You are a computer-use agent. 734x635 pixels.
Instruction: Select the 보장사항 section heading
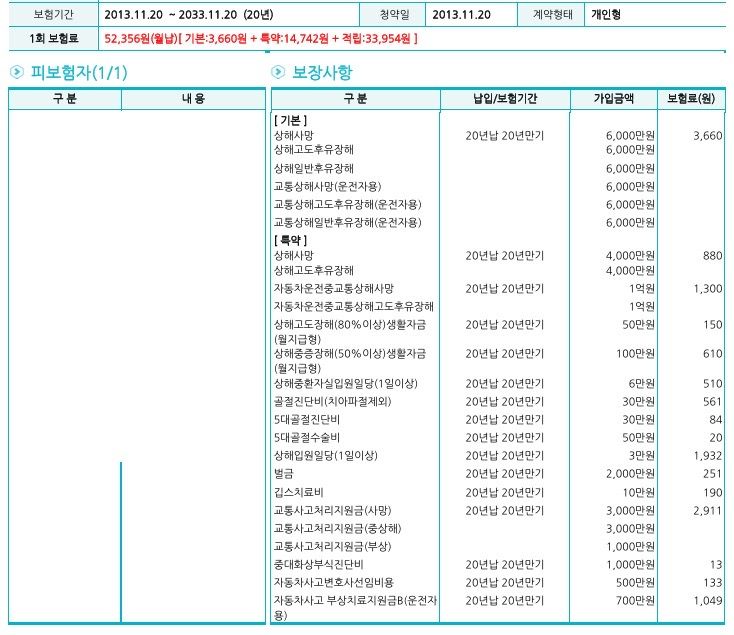click(x=322, y=72)
